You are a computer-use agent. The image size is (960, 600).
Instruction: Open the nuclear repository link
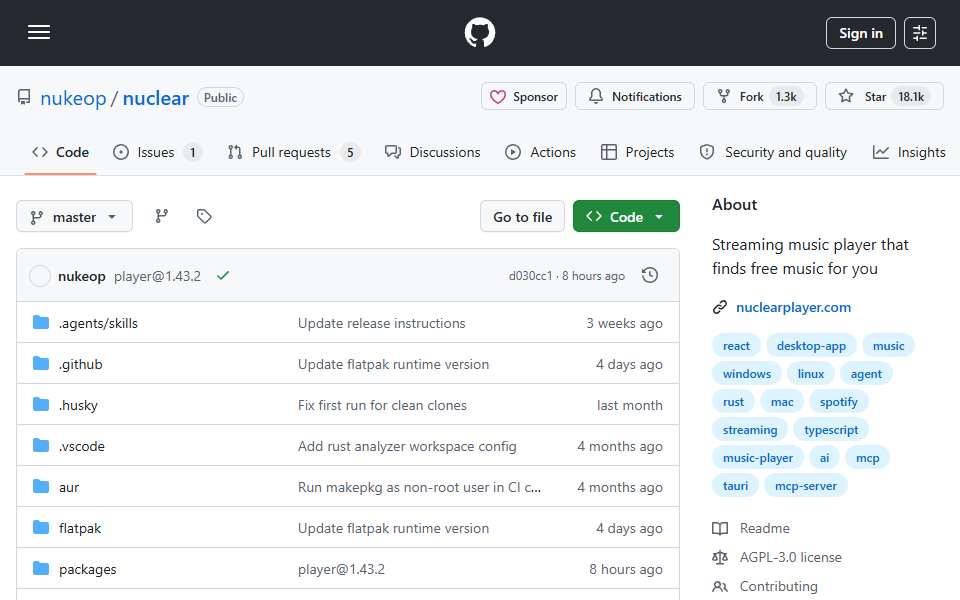click(x=156, y=98)
